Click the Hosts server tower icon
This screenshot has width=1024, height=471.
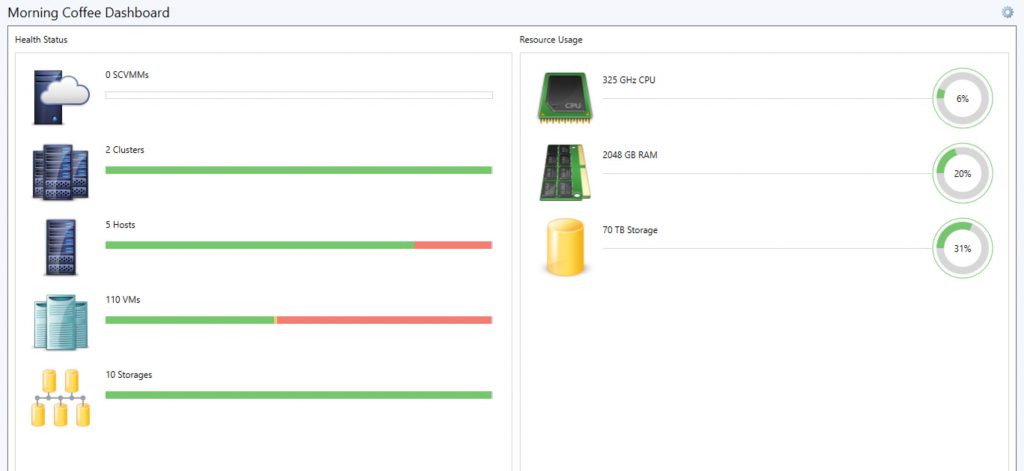click(61, 247)
